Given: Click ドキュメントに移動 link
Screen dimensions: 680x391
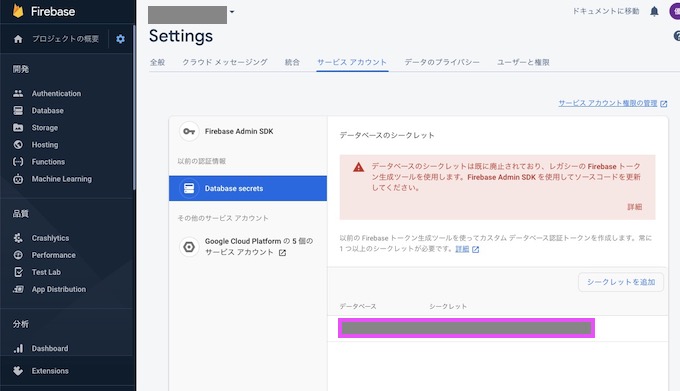Looking at the screenshot, I should 606,11.
